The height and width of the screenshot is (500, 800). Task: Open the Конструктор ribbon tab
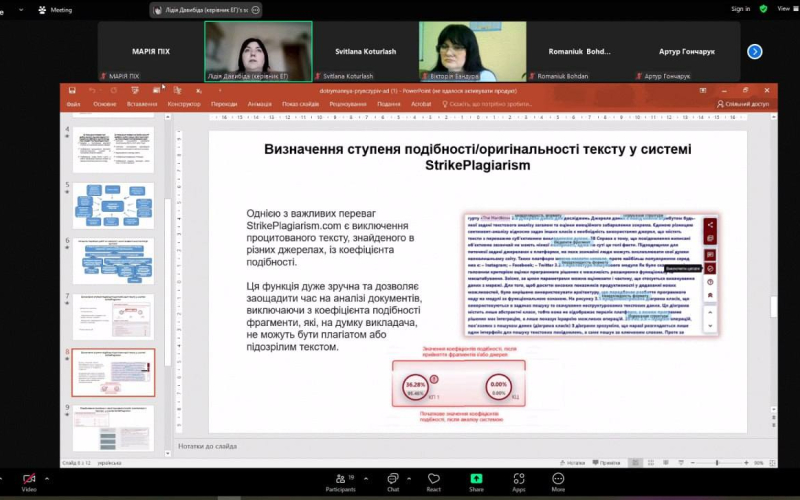[x=184, y=104]
